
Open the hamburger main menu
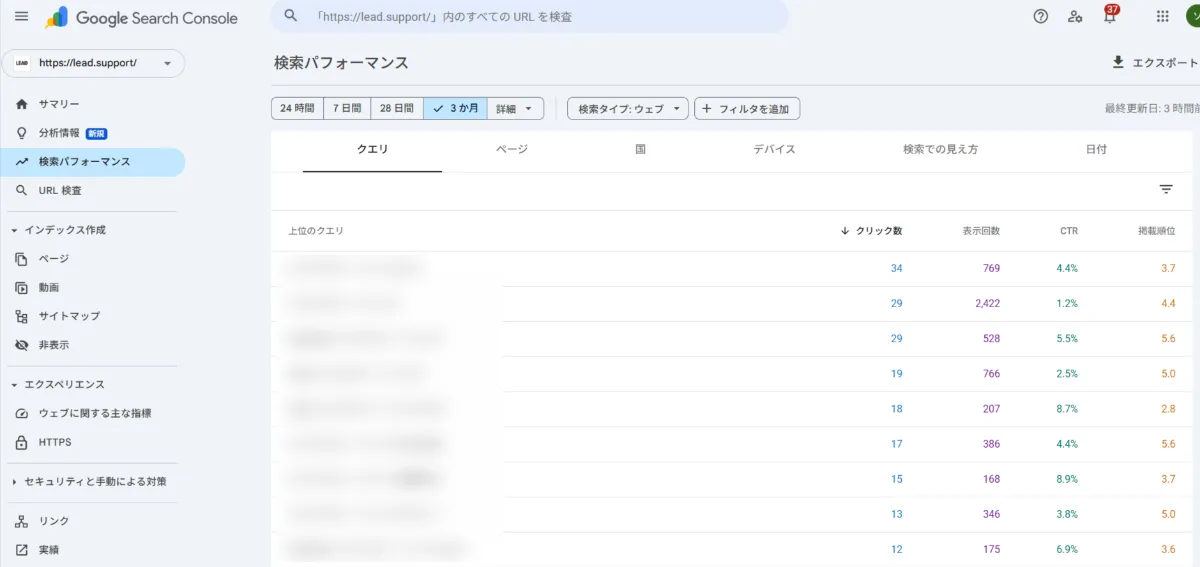pyautogui.click(x=21, y=17)
